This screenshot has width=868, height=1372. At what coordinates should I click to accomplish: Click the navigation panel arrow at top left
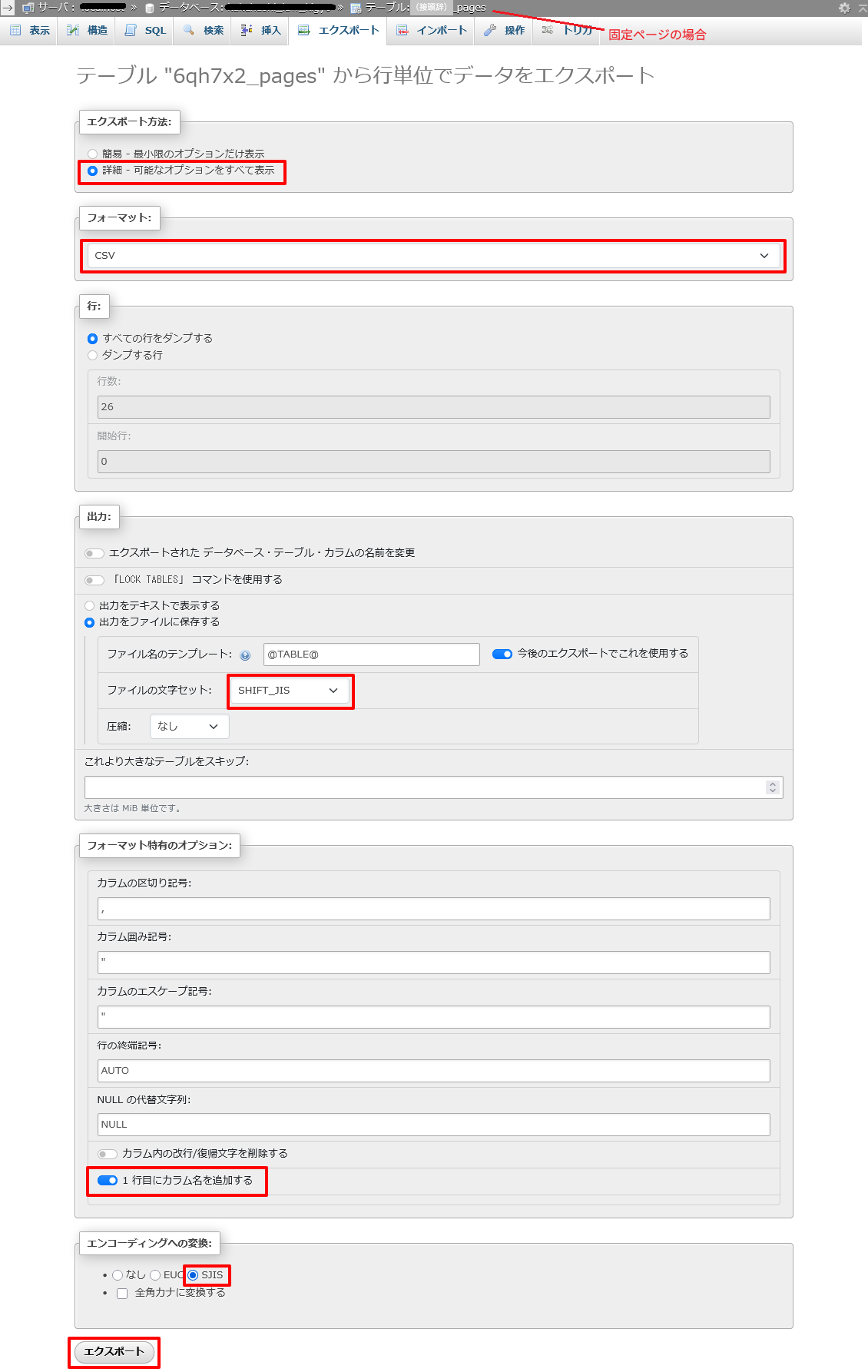7,8
